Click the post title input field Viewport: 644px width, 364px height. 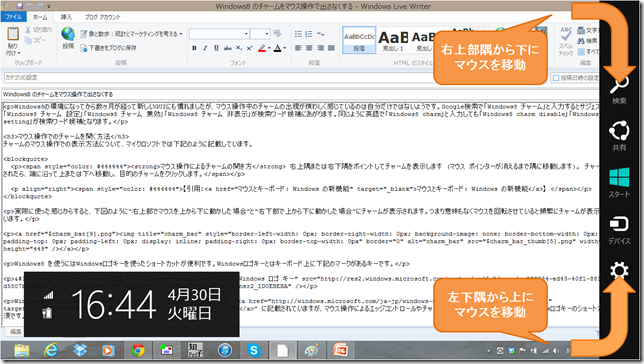300,94
